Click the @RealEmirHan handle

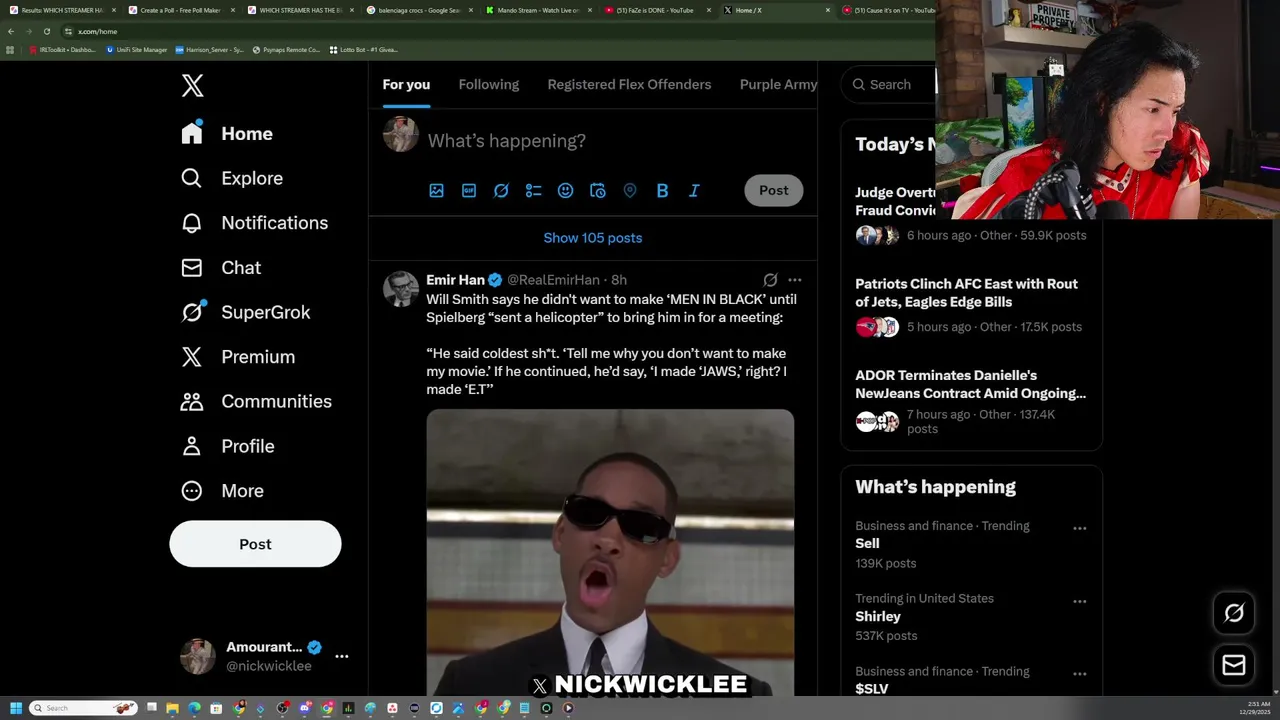click(553, 280)
